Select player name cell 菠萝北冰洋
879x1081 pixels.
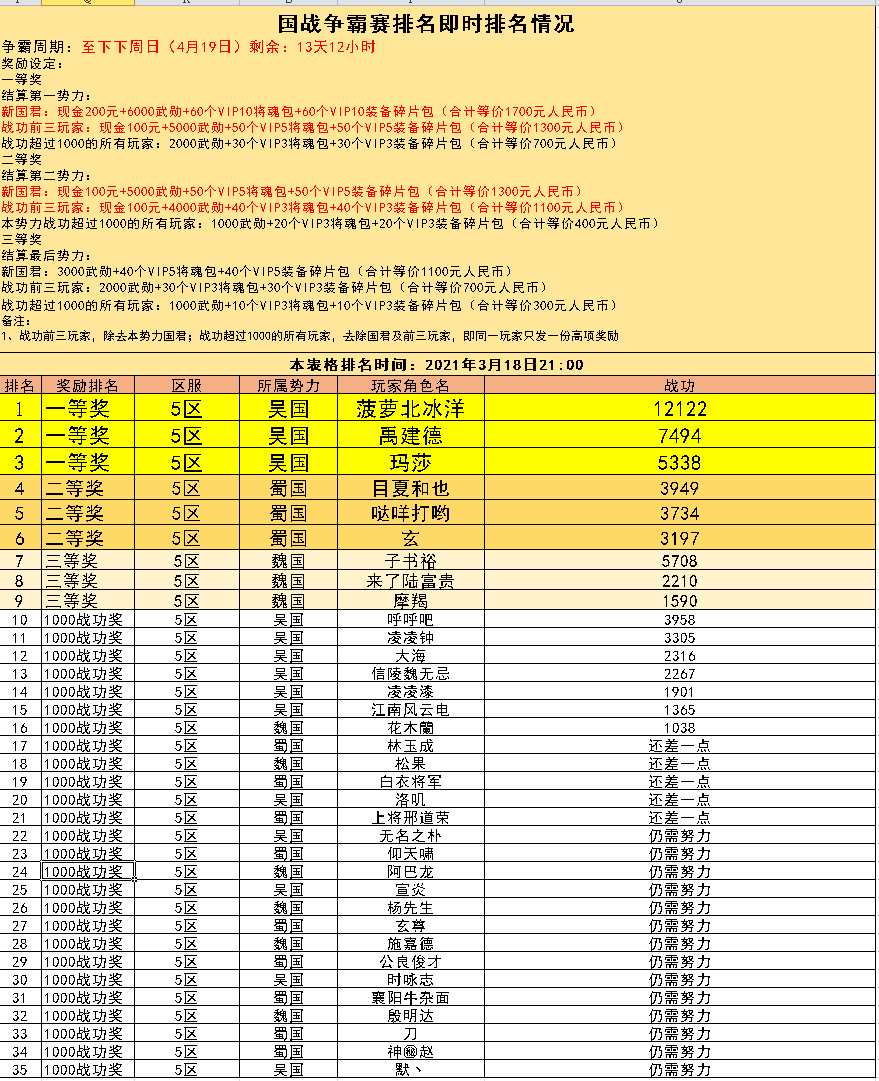tap(411, 409)
